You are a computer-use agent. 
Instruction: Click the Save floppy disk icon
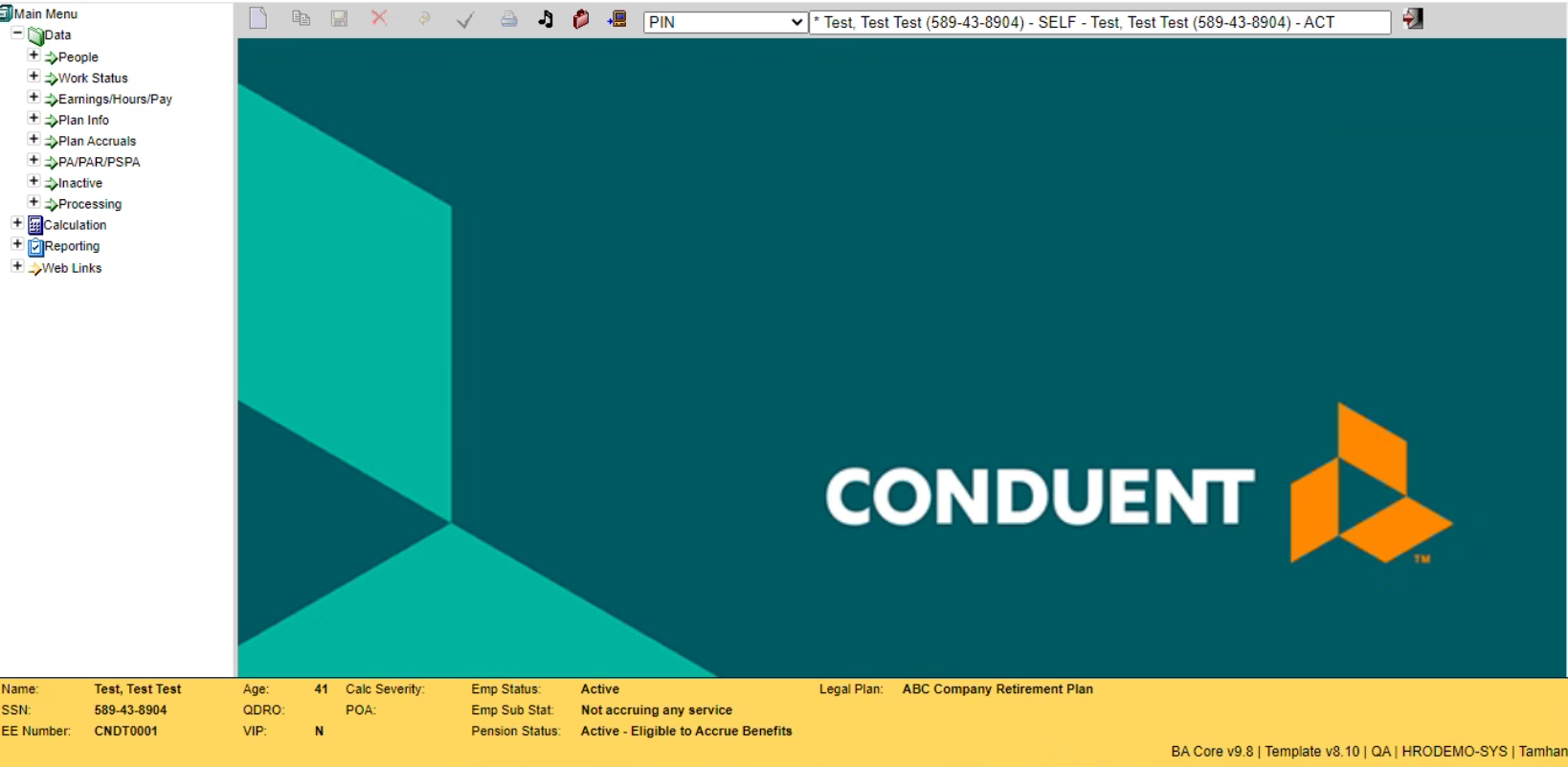[x=339, y=18]
